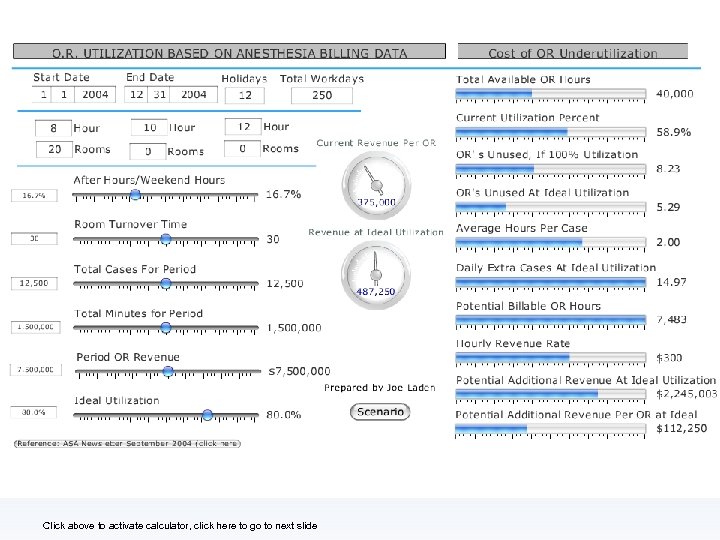Click the Room Turnover Time slider handle
Screen dimensions: 720x540
[166, 239]
